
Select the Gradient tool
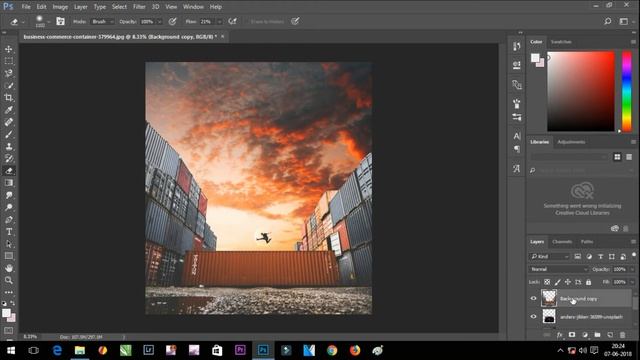pos(9,183)
